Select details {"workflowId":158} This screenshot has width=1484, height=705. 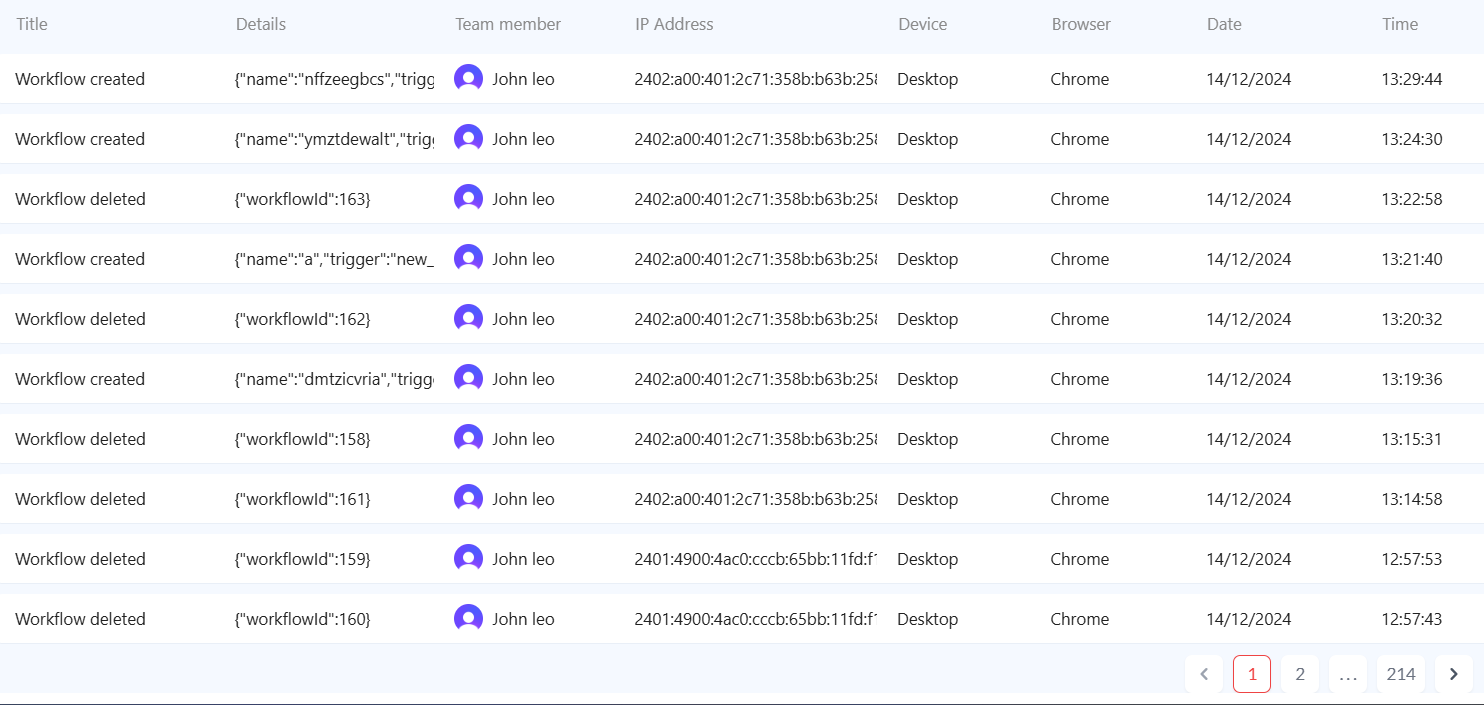(303, 439)
